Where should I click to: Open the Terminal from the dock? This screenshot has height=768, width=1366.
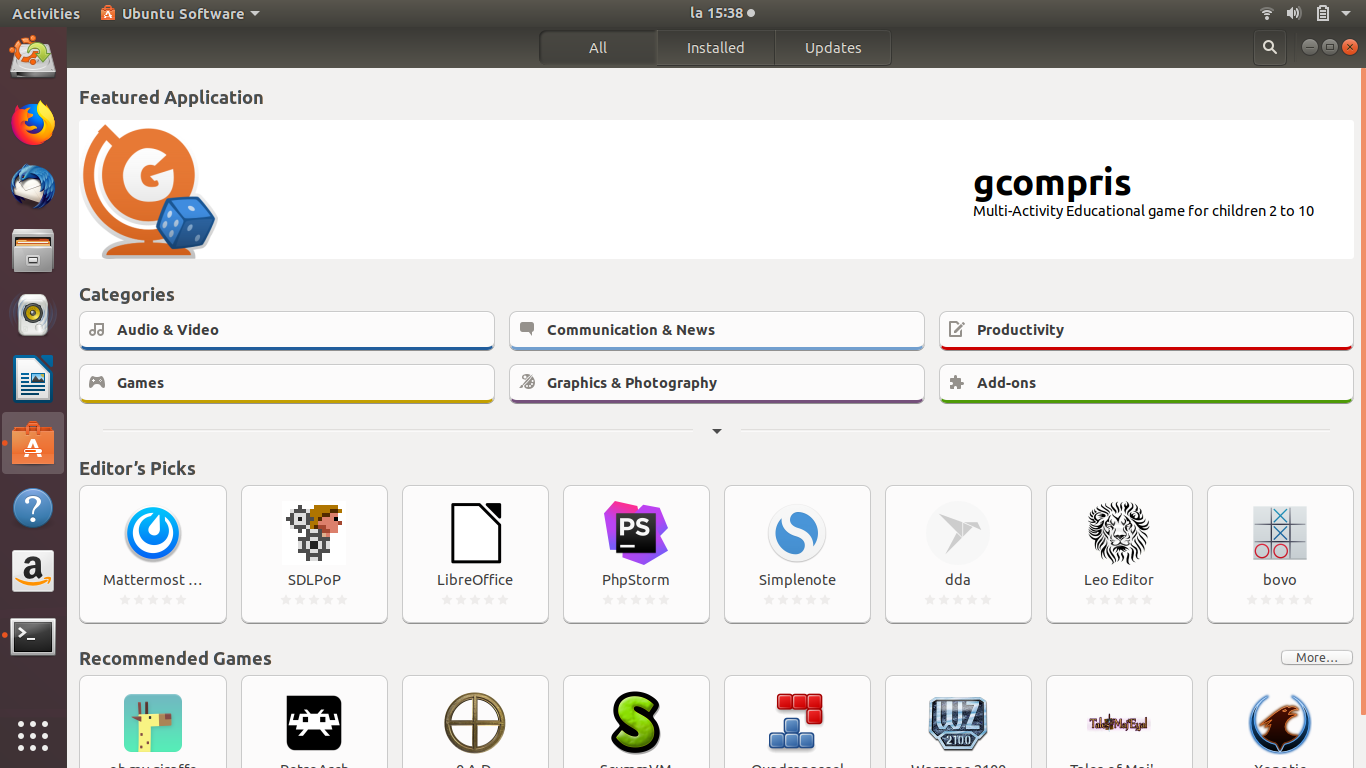[33, 636]
